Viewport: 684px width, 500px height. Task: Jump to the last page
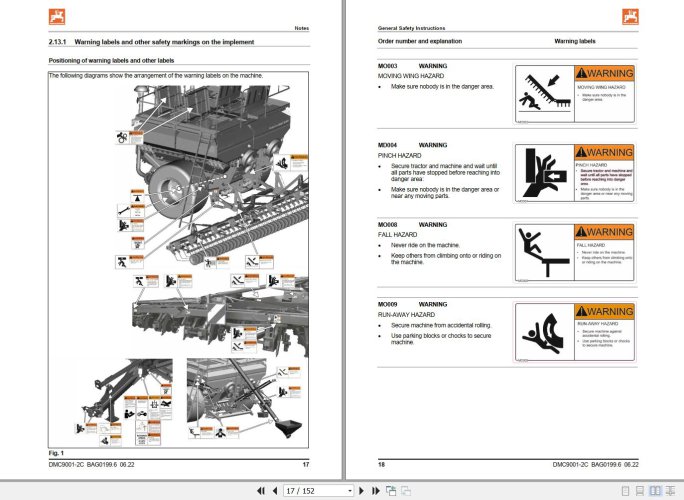click(376, 491)
